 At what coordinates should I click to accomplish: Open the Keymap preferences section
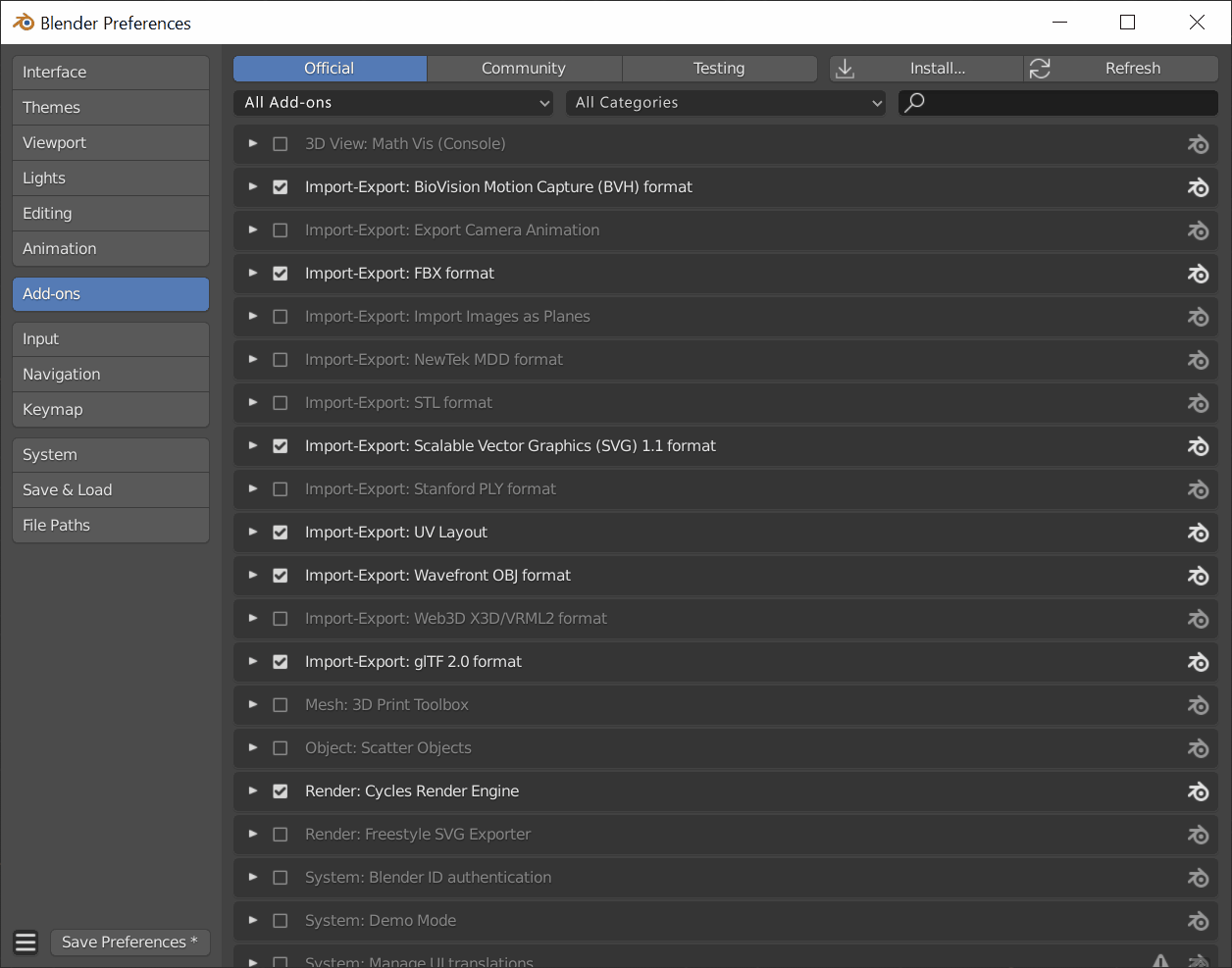tap(111, 410)
